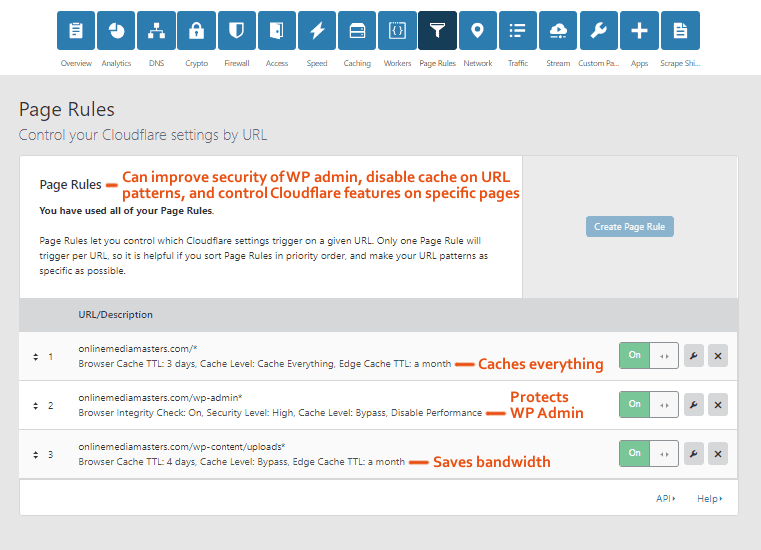Screen dimensions: 761x550
Task: Open the Scrape Shield document icon
Action: tap(680, 31)
